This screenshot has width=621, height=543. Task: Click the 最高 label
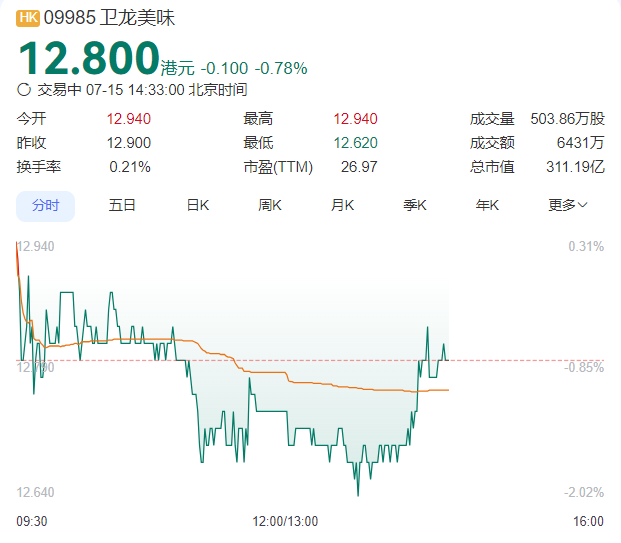point(258,119)
